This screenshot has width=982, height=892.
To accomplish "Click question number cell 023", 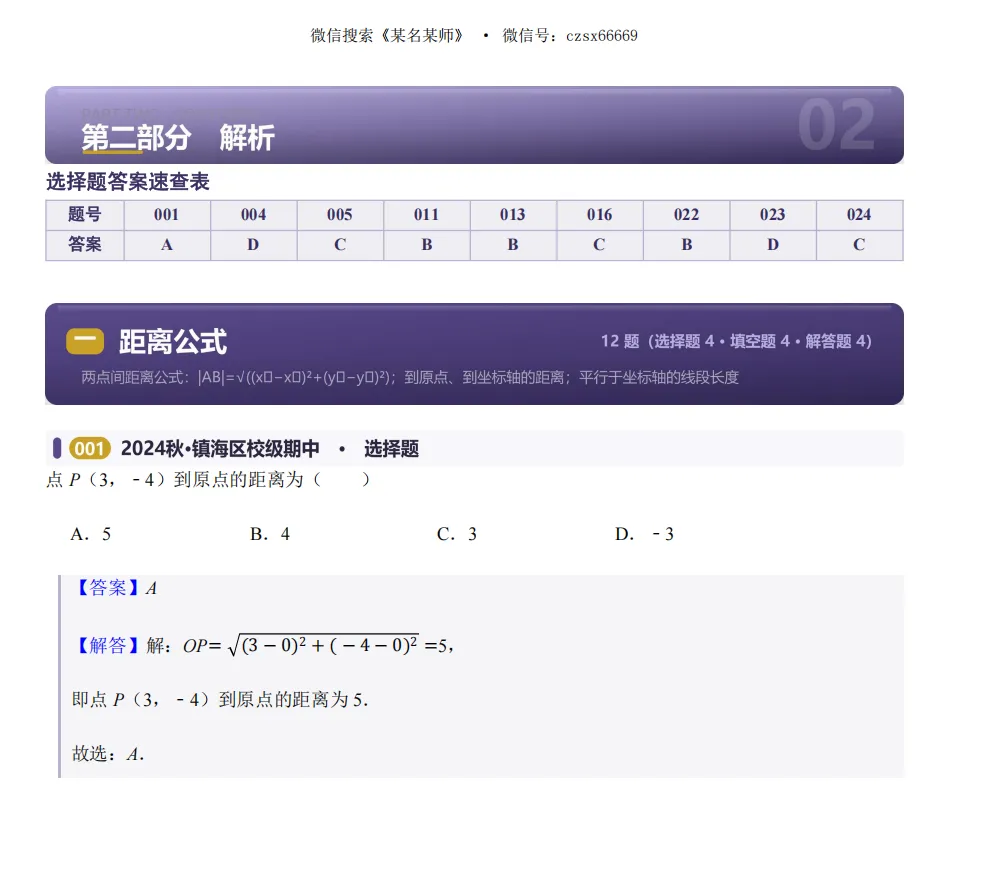I will (773, 215).
